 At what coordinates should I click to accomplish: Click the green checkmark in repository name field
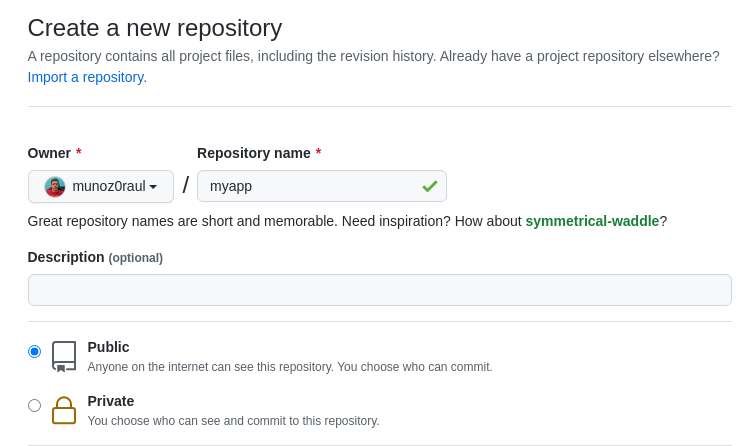(x=430, y=186)
